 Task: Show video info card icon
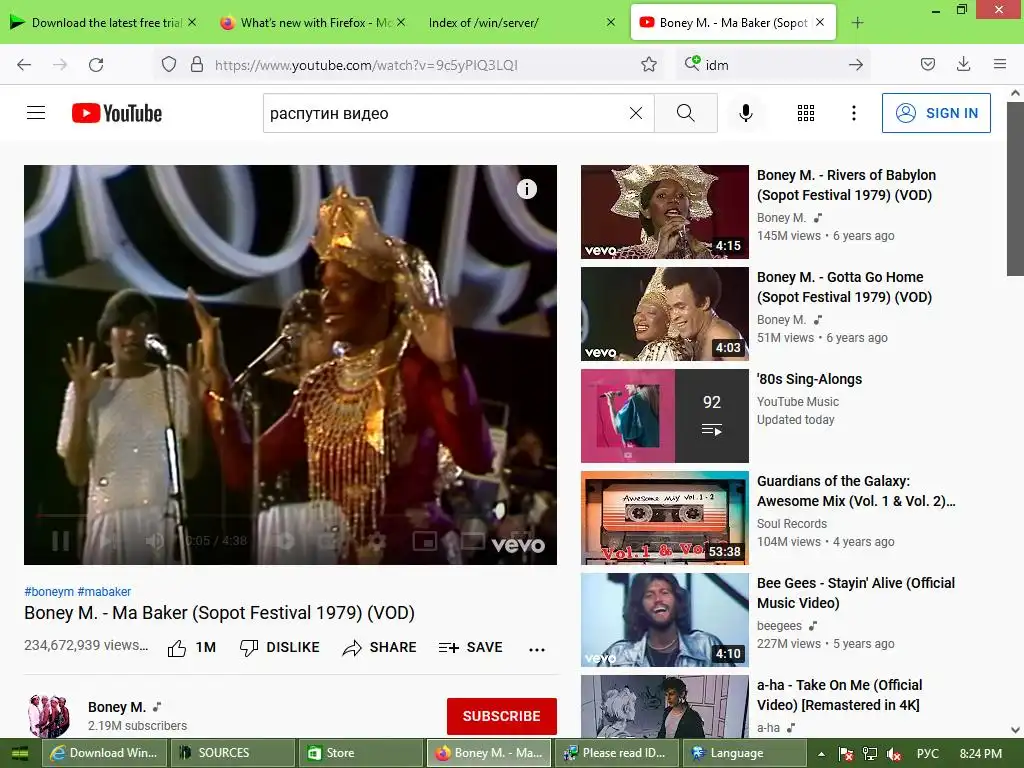(x=527, y=189)
